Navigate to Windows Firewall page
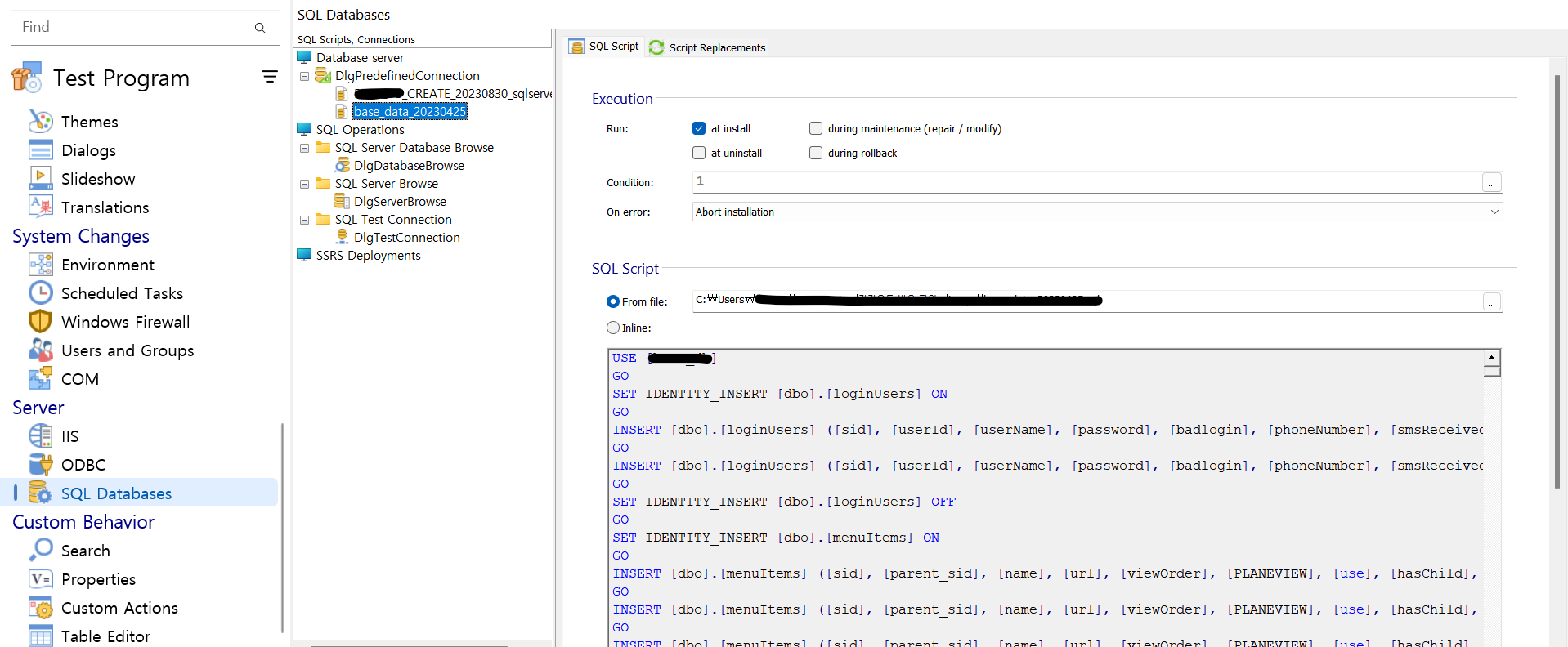1568x647 pixels. [125, 322]
